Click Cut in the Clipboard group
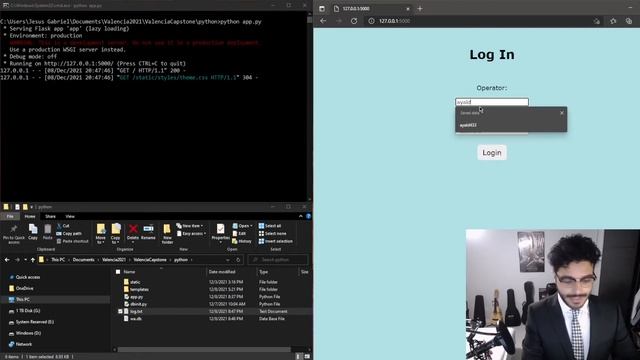Screen dimensions: 640x360 tap(63, 226)
